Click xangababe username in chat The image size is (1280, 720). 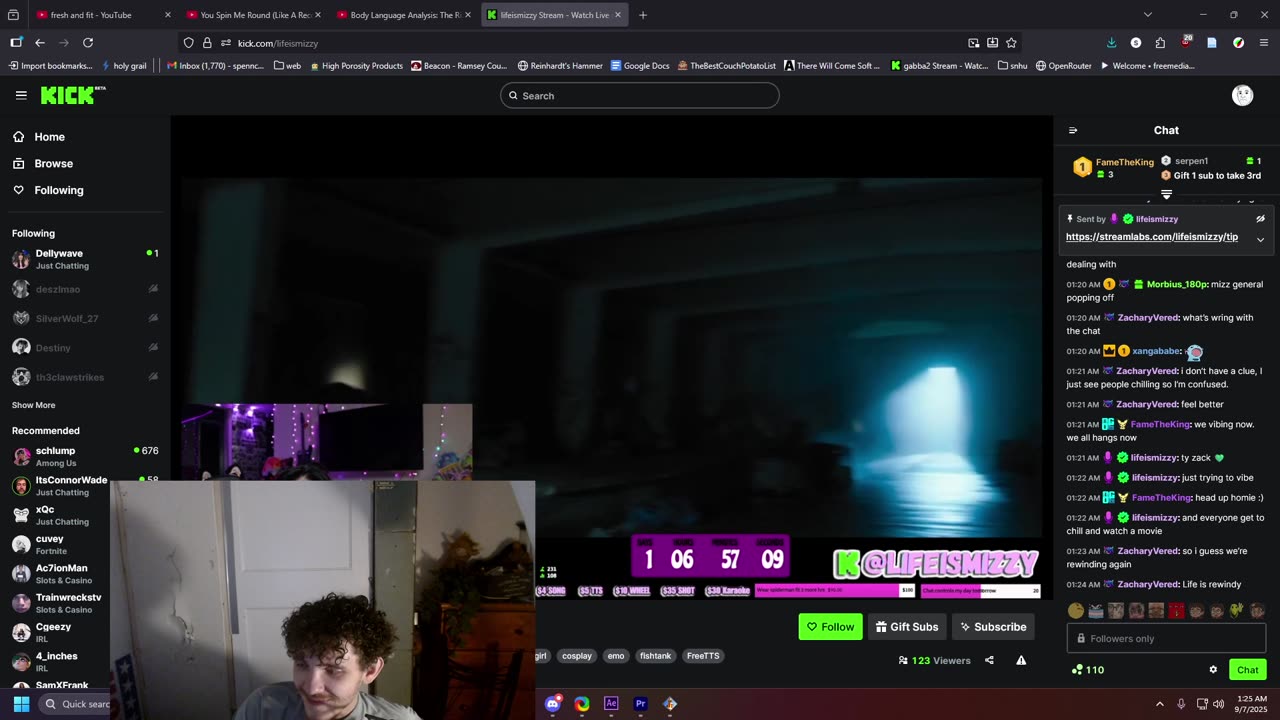point(1156,351)
